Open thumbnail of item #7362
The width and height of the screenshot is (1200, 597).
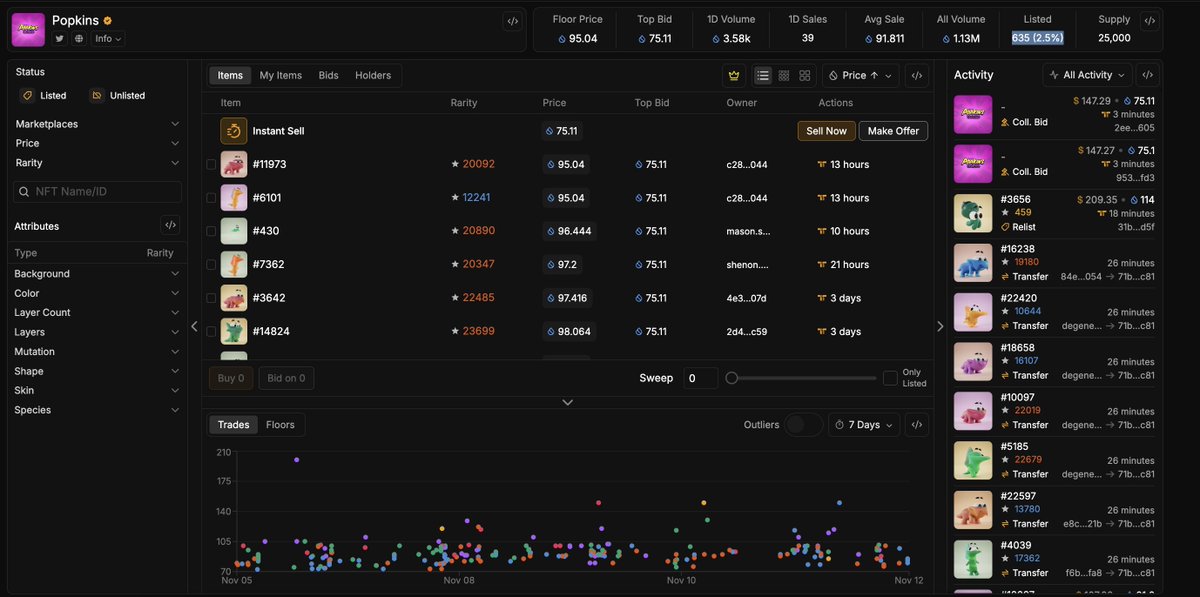click(x=233, y=264)
